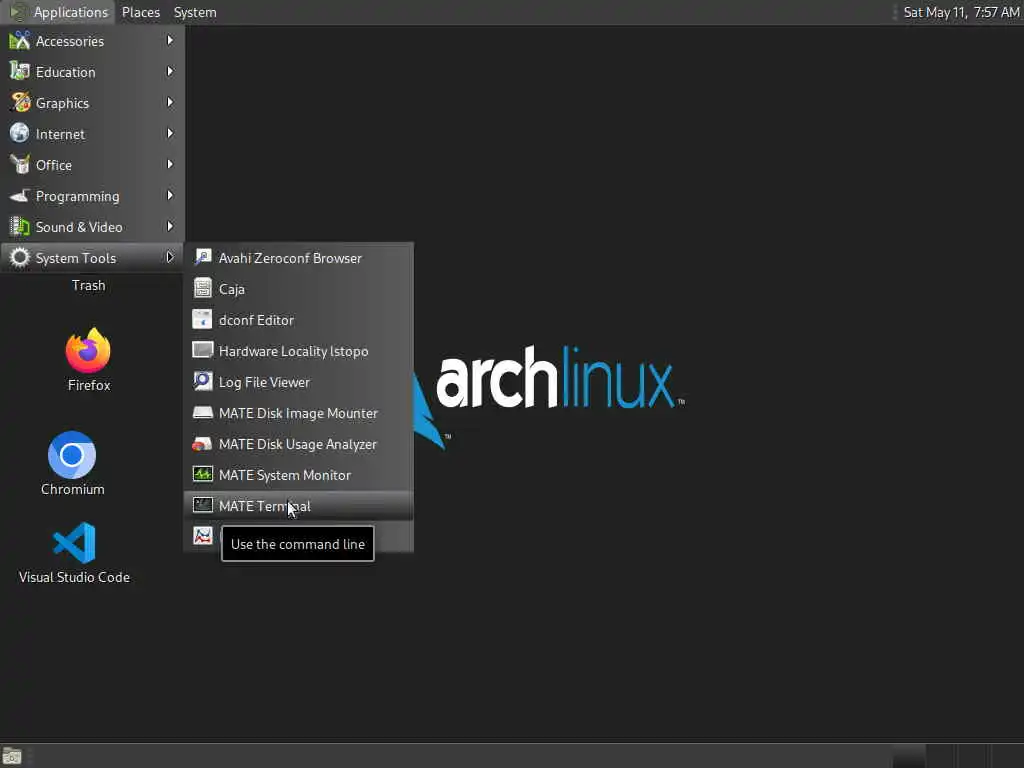Click the Log File Viewer icon
This screenshot has width=1024, height=768.
click(203, 381)
